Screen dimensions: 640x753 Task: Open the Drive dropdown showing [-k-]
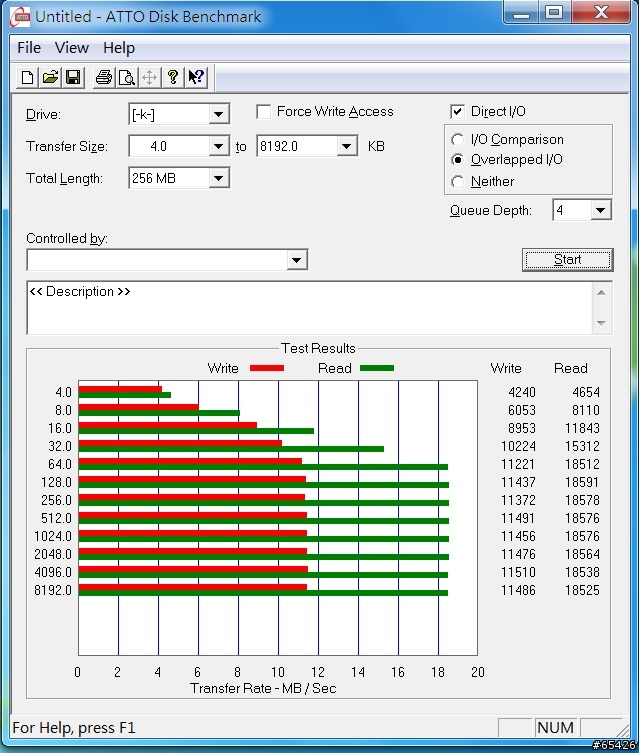coord(218,114)
